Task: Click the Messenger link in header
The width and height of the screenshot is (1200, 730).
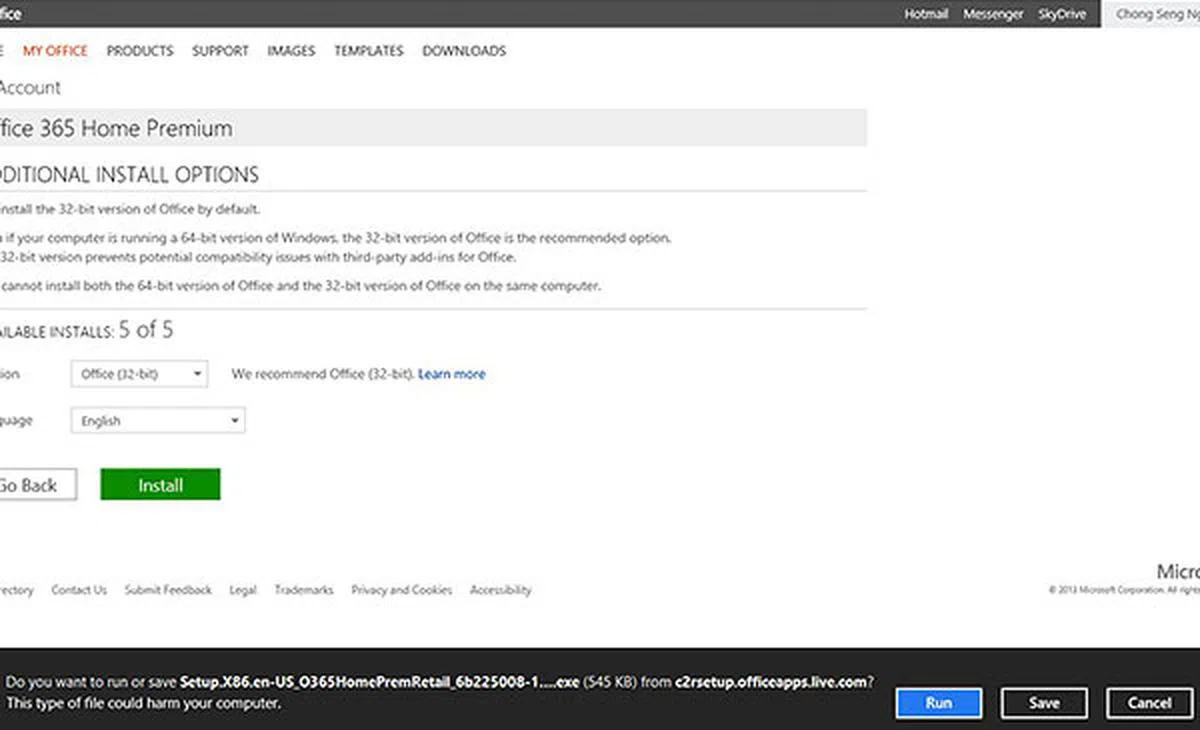Action: [993, 15]
